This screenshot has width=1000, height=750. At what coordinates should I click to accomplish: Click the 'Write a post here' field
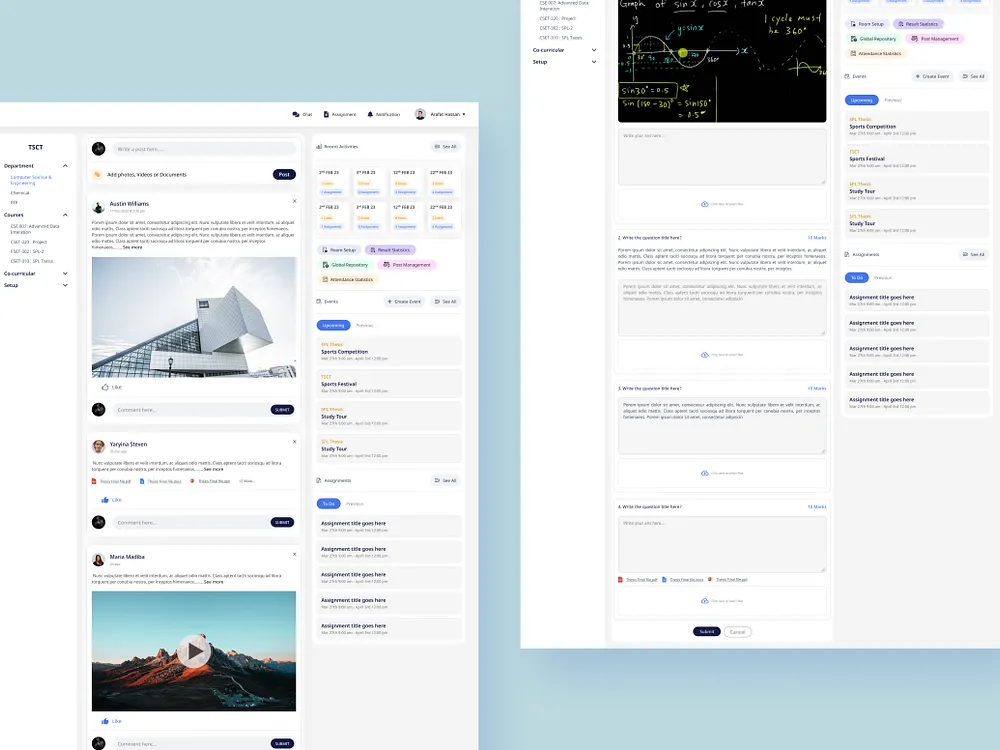[x=204, y=149]
